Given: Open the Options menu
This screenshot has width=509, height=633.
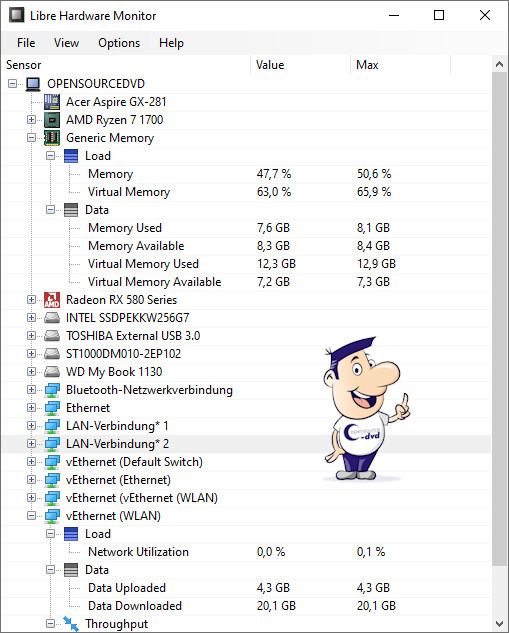Looking at the screenshot, I should [119, 43].
